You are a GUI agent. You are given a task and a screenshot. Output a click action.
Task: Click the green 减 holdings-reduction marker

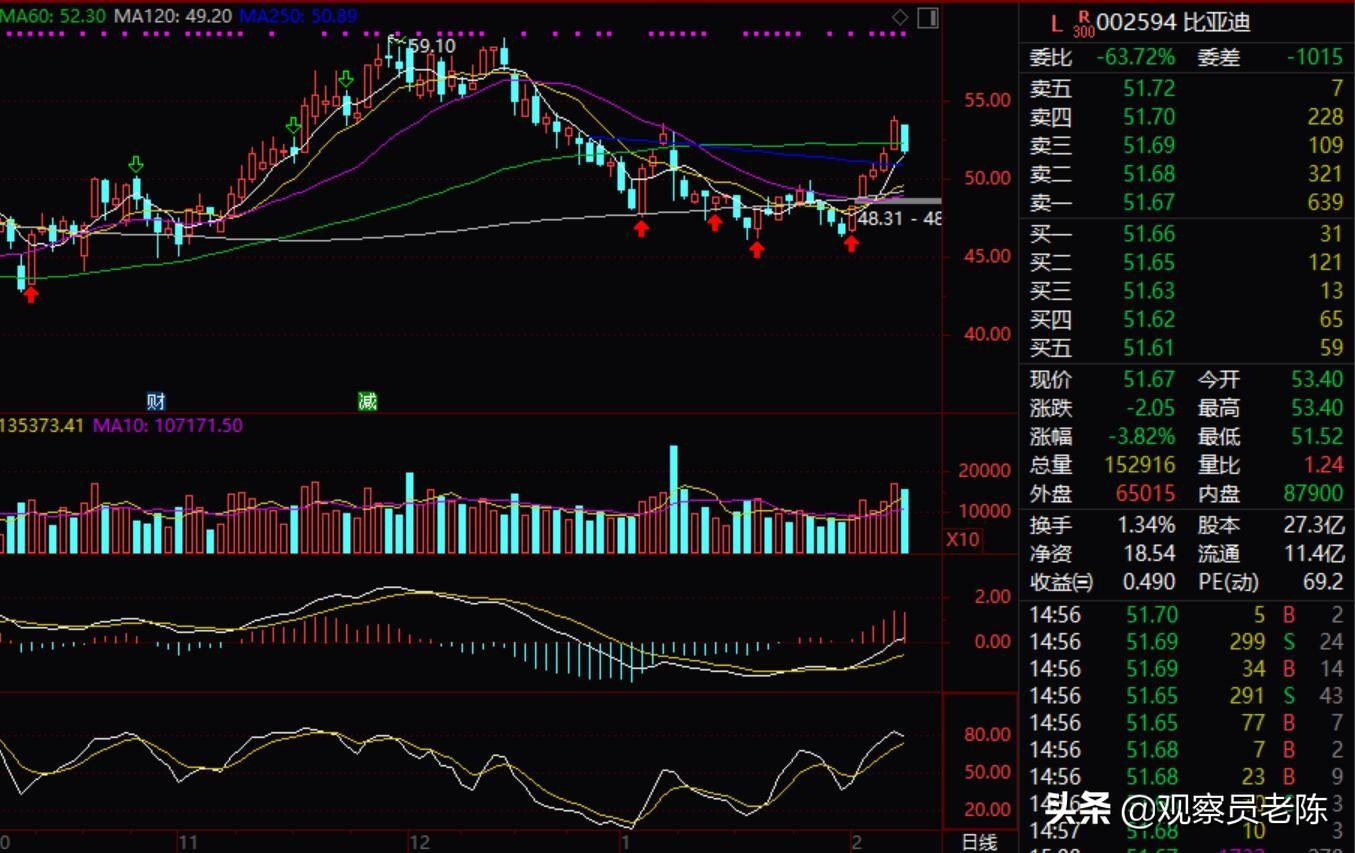click(x=368, y=402)
